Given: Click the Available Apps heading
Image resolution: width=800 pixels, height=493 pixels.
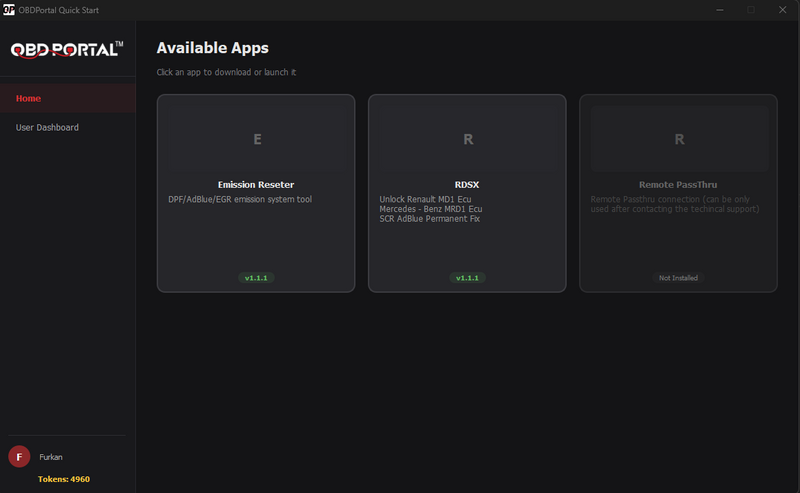Looking at the screenshot, I should point(212,48).
